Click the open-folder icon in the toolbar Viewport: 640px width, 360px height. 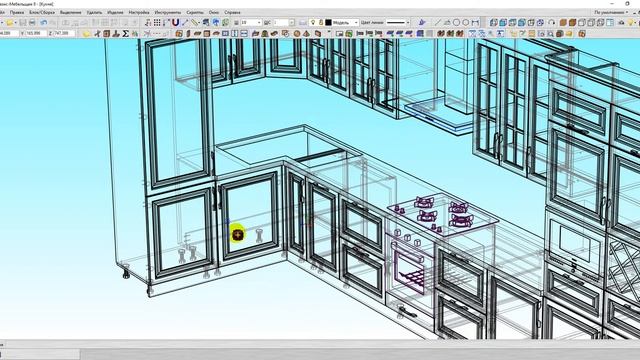tap(10, 22)
